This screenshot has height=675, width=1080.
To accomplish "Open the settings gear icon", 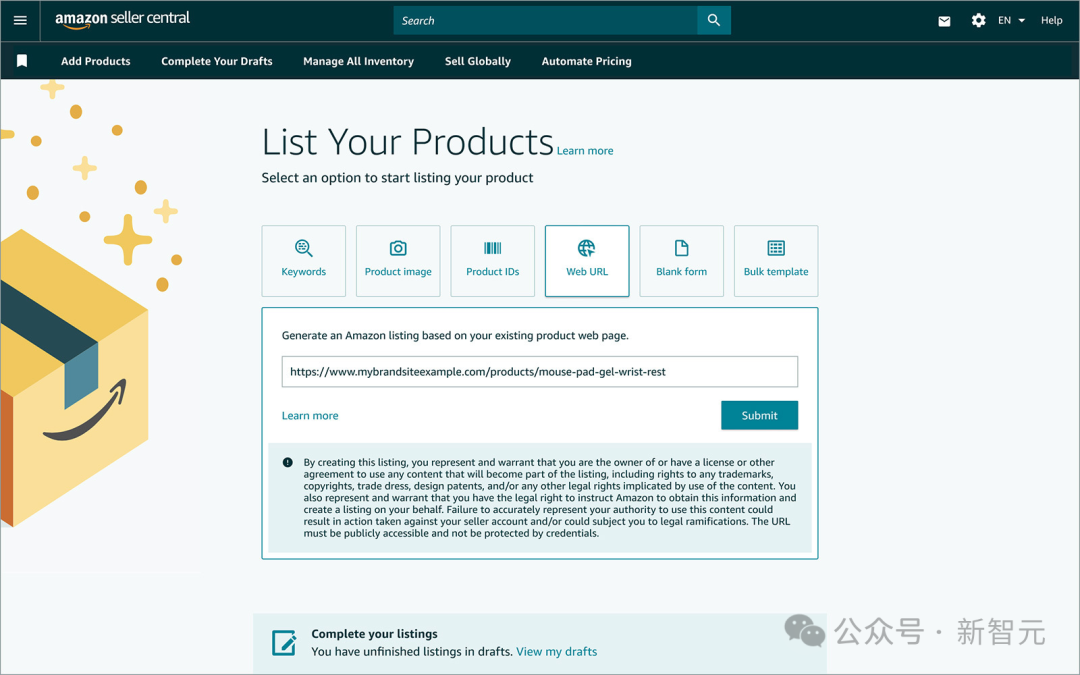I will (x=978, y=21).
